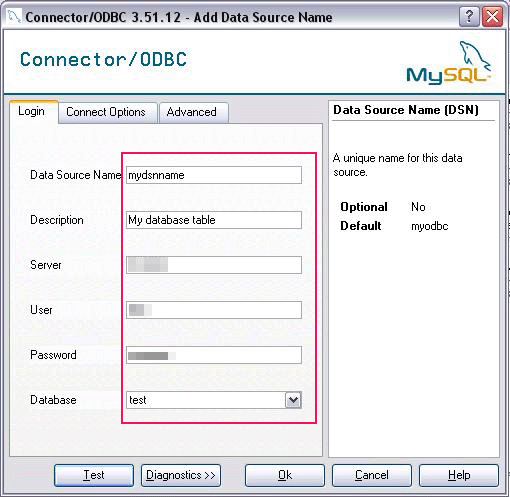The height and width of the screenshot is (497, 510).
Task: Click the 'myodbc' default value text
Action: pos(430,226)
